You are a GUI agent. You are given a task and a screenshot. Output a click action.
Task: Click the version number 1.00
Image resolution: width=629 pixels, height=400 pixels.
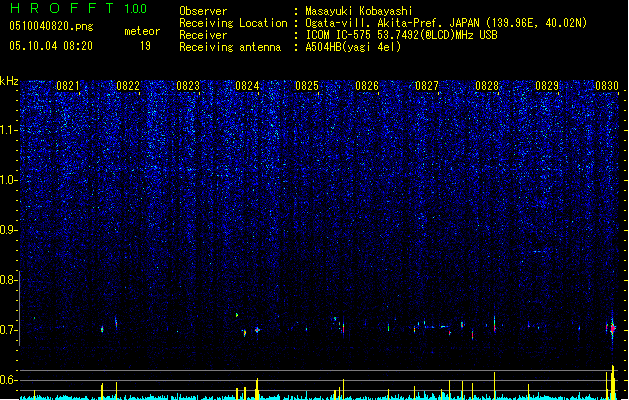136,8
